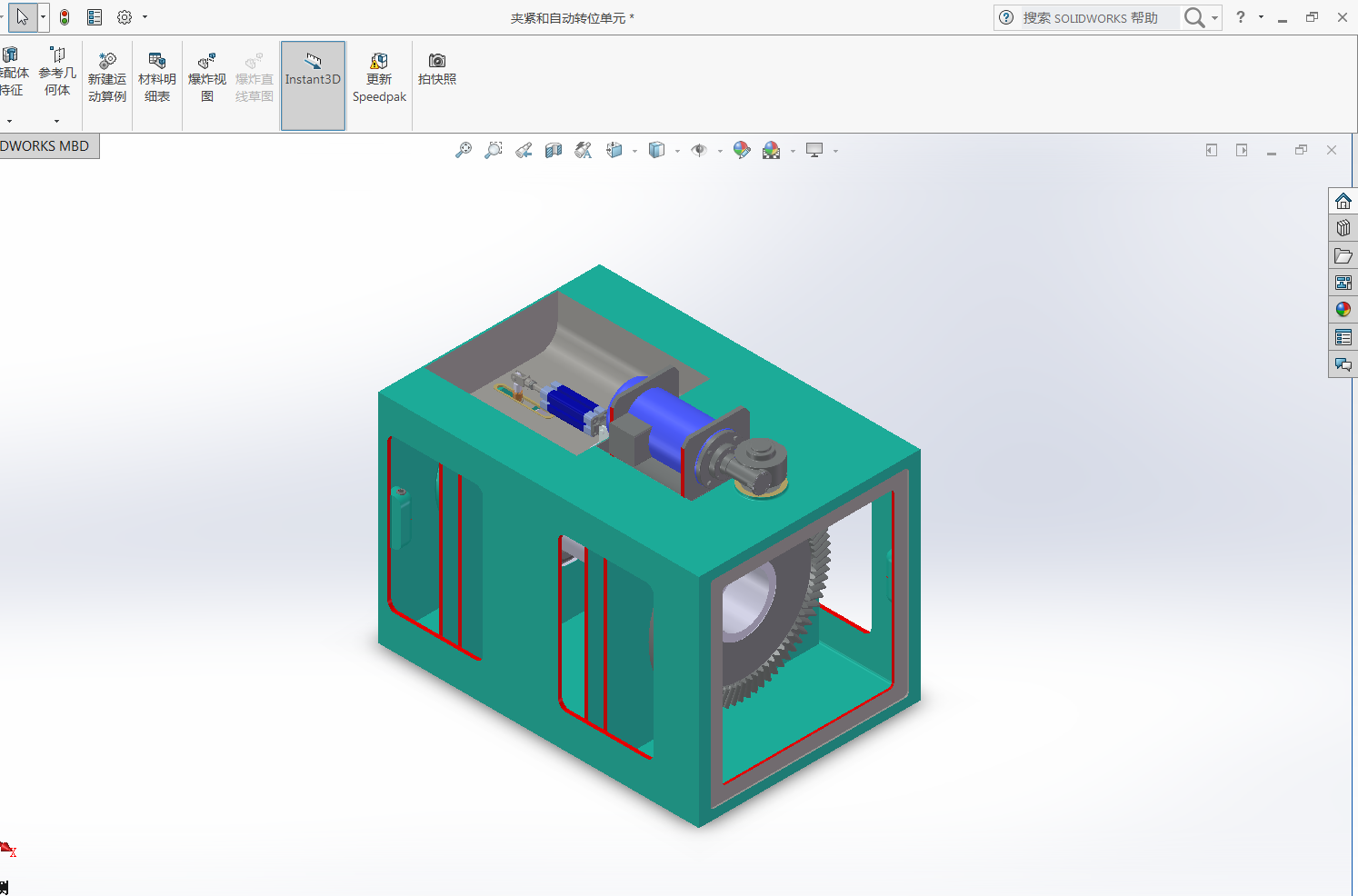This screenshot has width=1358, height=896.
Task: Click the rebuild traffic light icon
Action: pos(65,17)
